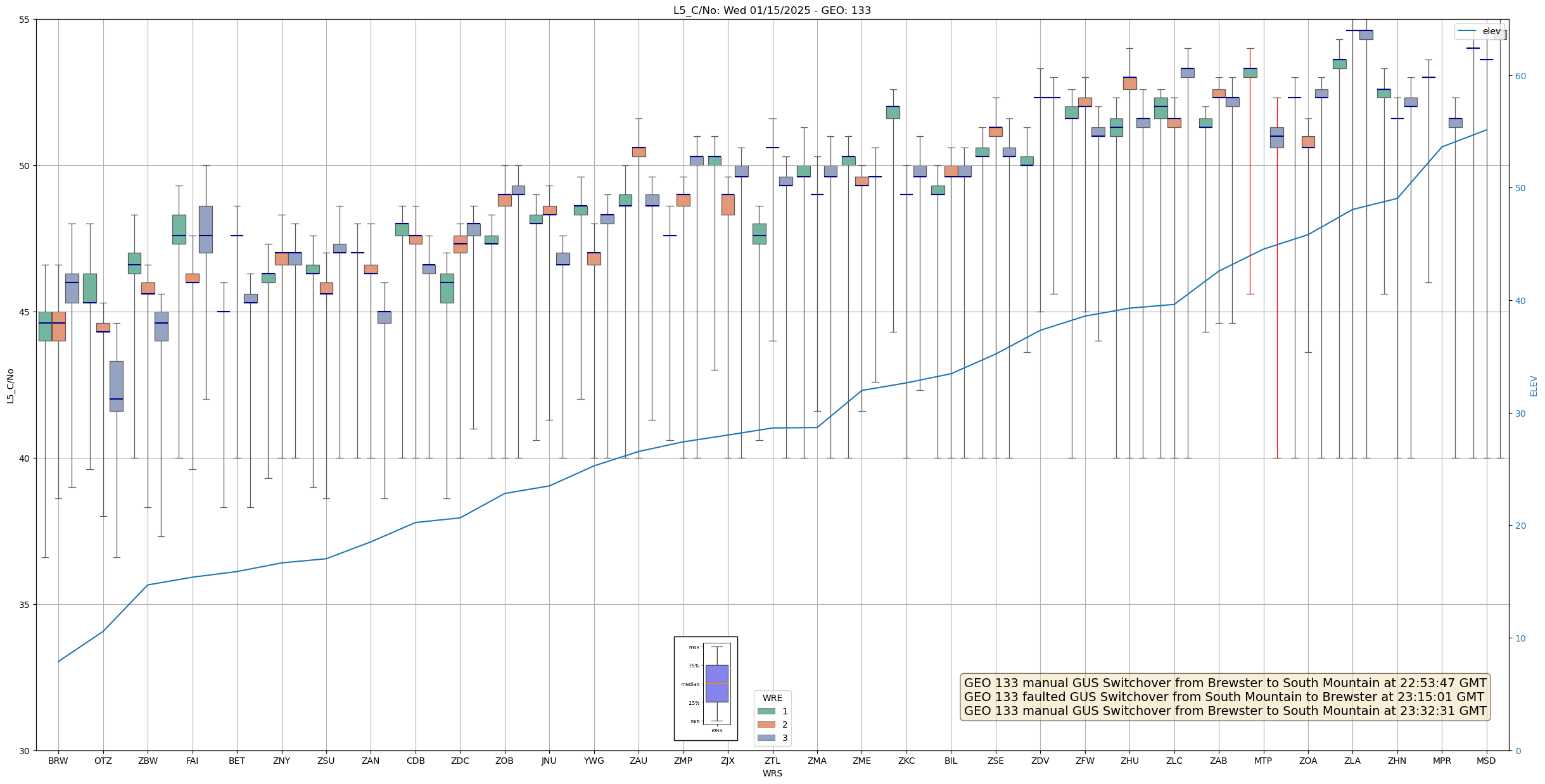
Task: Click the 23:32:31 GMT switchover annotation line
Action: [1224, 711]
